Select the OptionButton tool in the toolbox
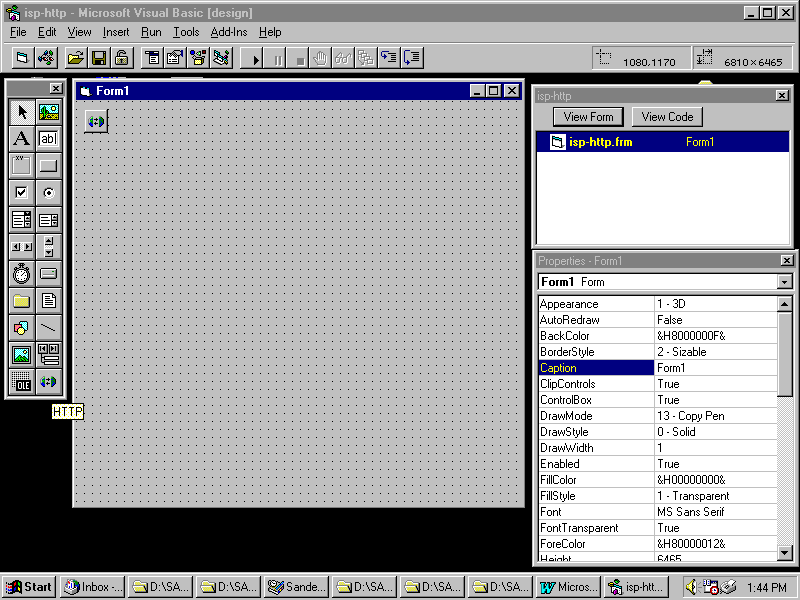This screenshot has height=600, width=800. pyautogui.click(x=48, y=192)
